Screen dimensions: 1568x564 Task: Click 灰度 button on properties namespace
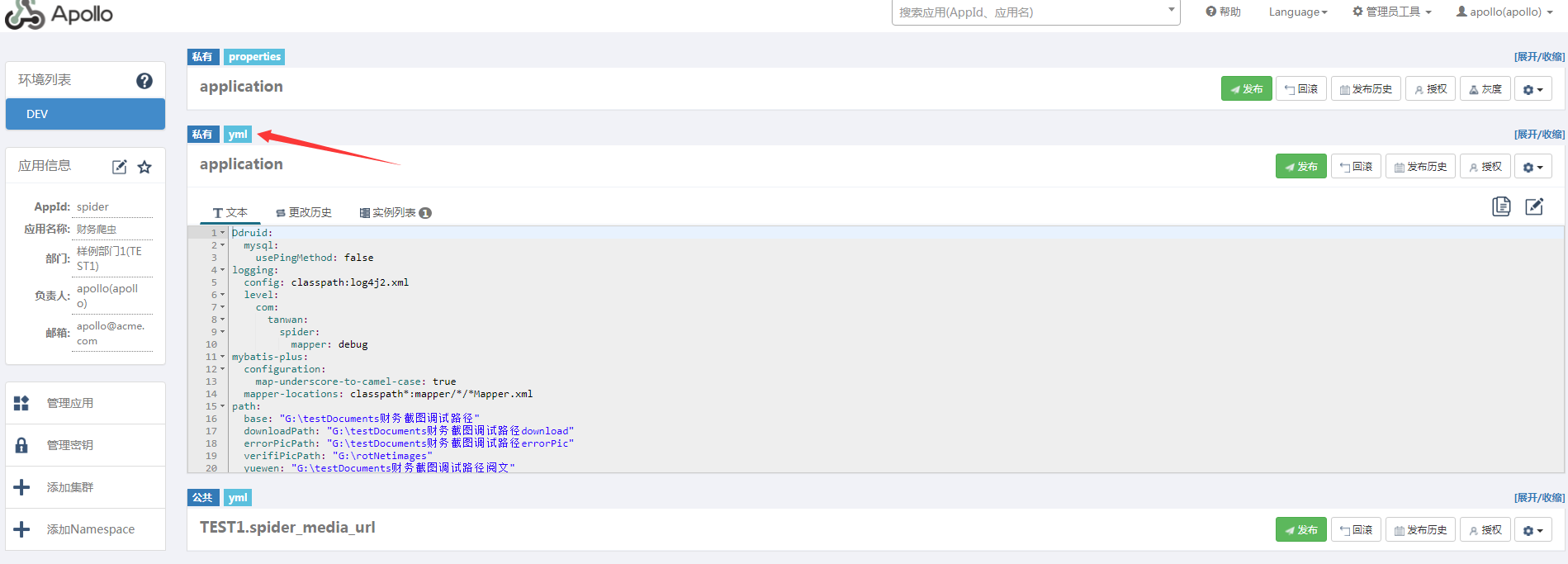coord(1485,89)
